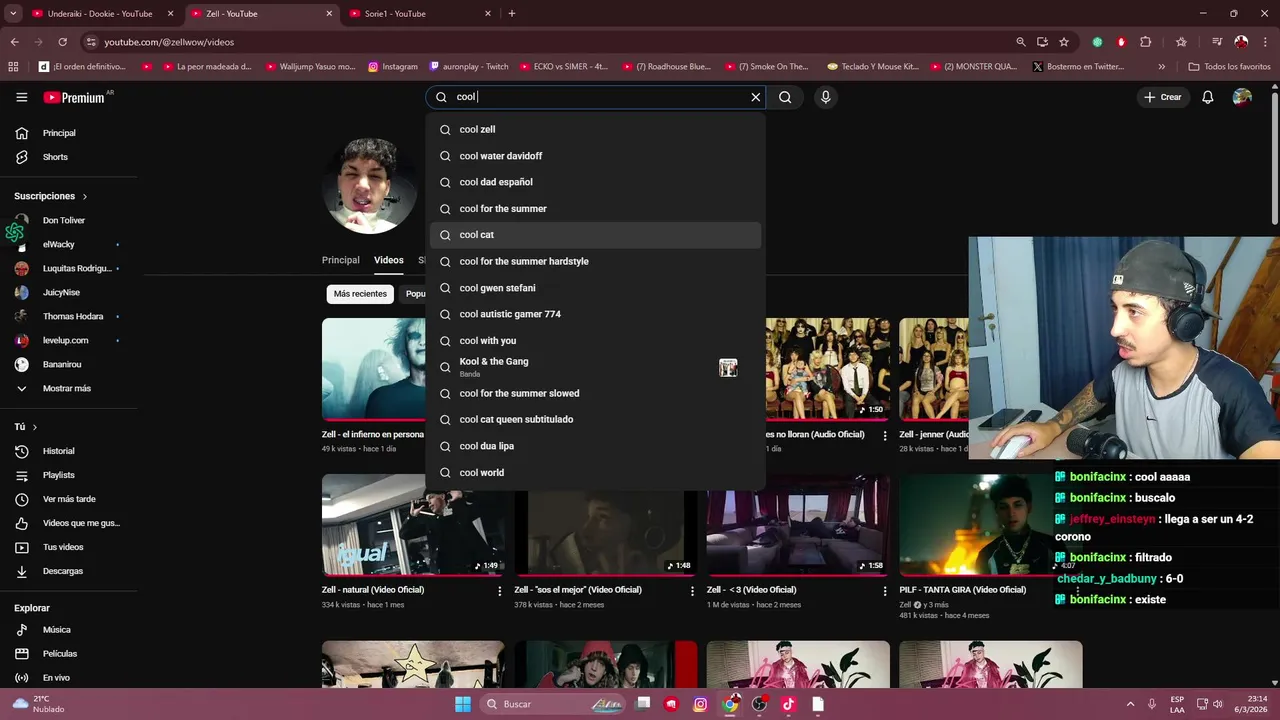Open Windows Start menu
1280x720 pixels.
[x=463, y=704]
